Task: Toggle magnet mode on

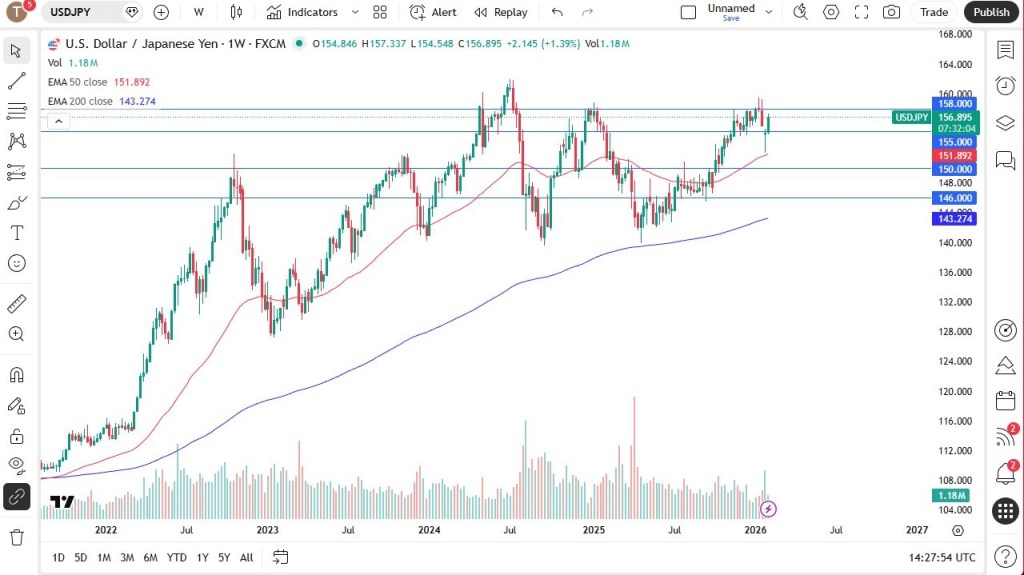Action: point(16,375)
